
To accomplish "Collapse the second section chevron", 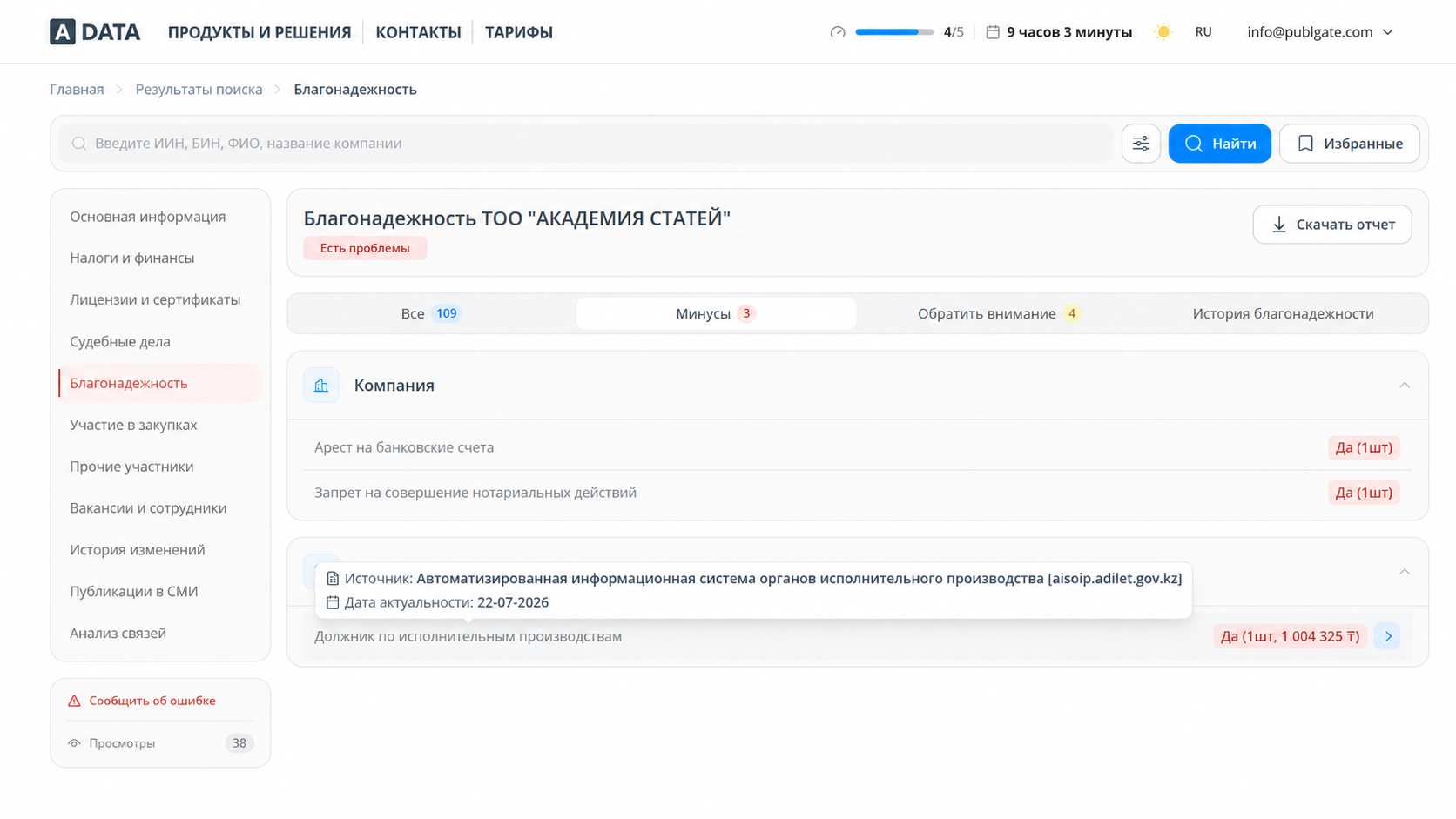I will tap(1405, 572).
